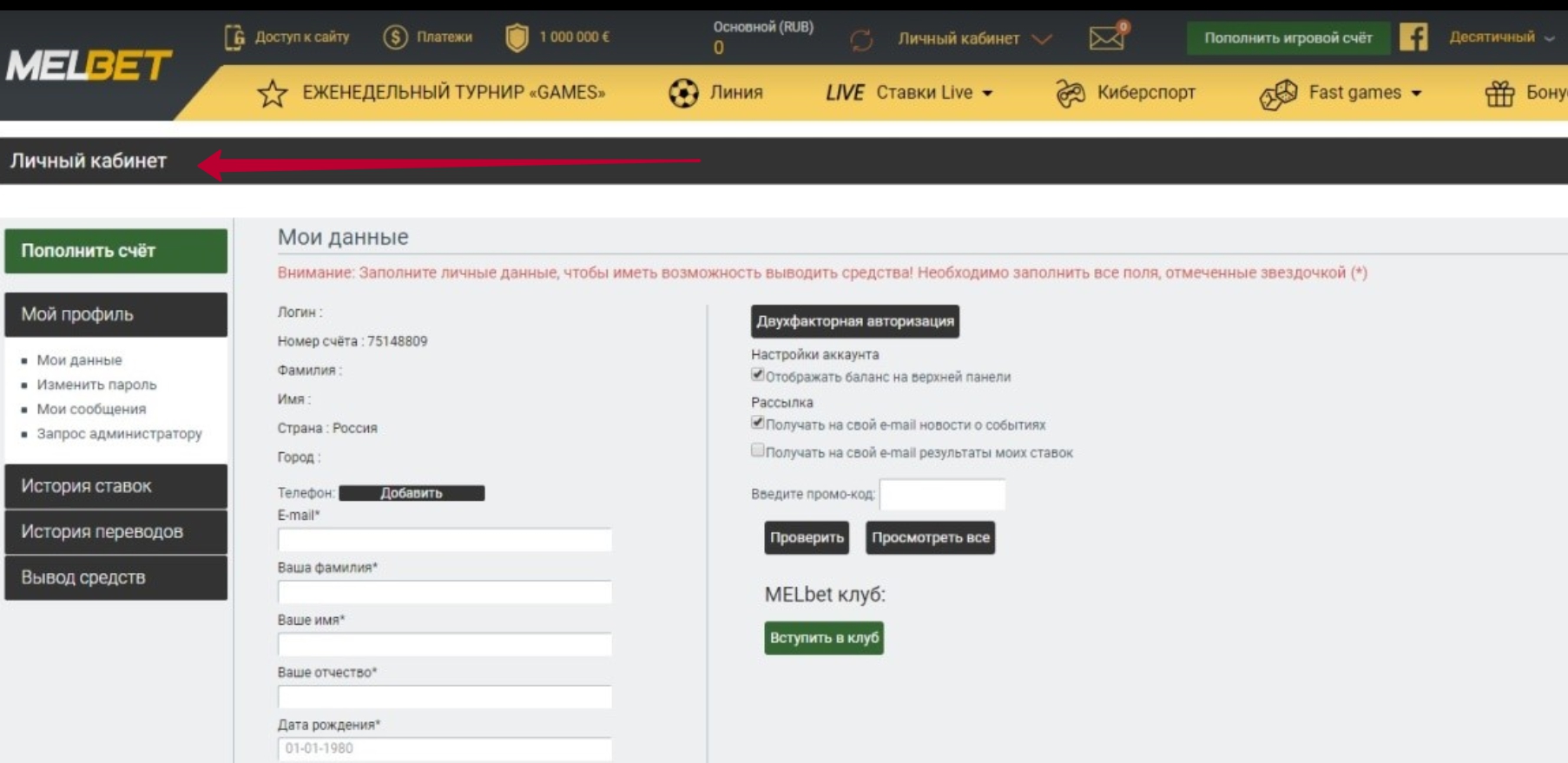This screenshot has width=1568, height=763.
Task: Open Мои данные sidebar link
Action: (79, 360)
